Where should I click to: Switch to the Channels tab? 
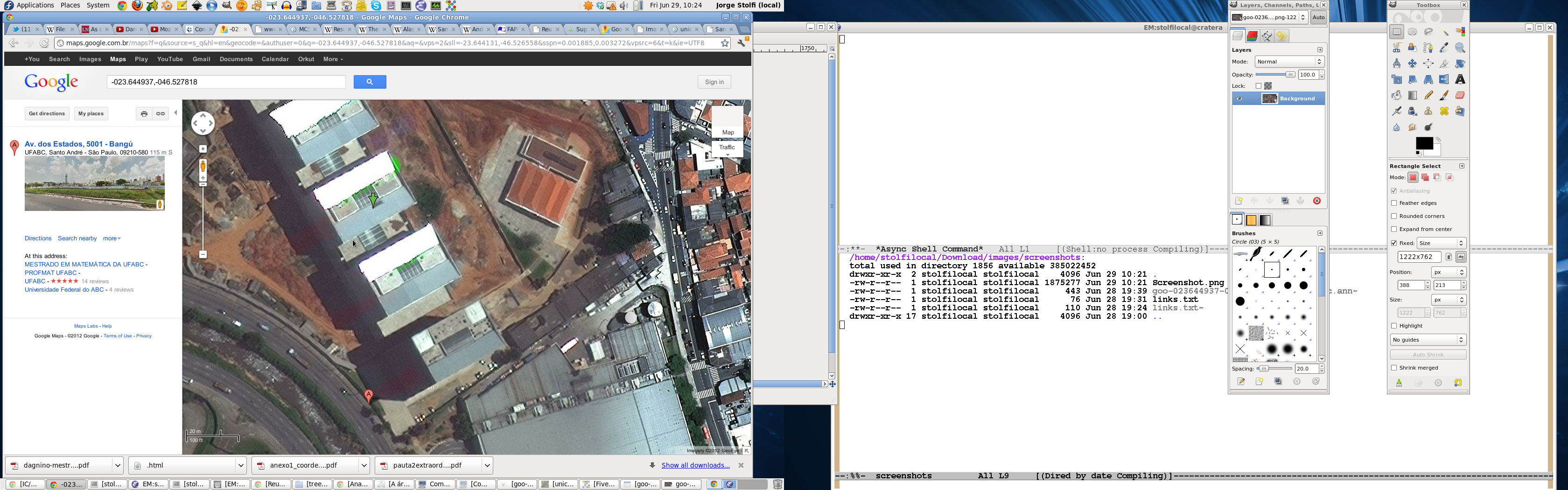(x=1252, y=36)
